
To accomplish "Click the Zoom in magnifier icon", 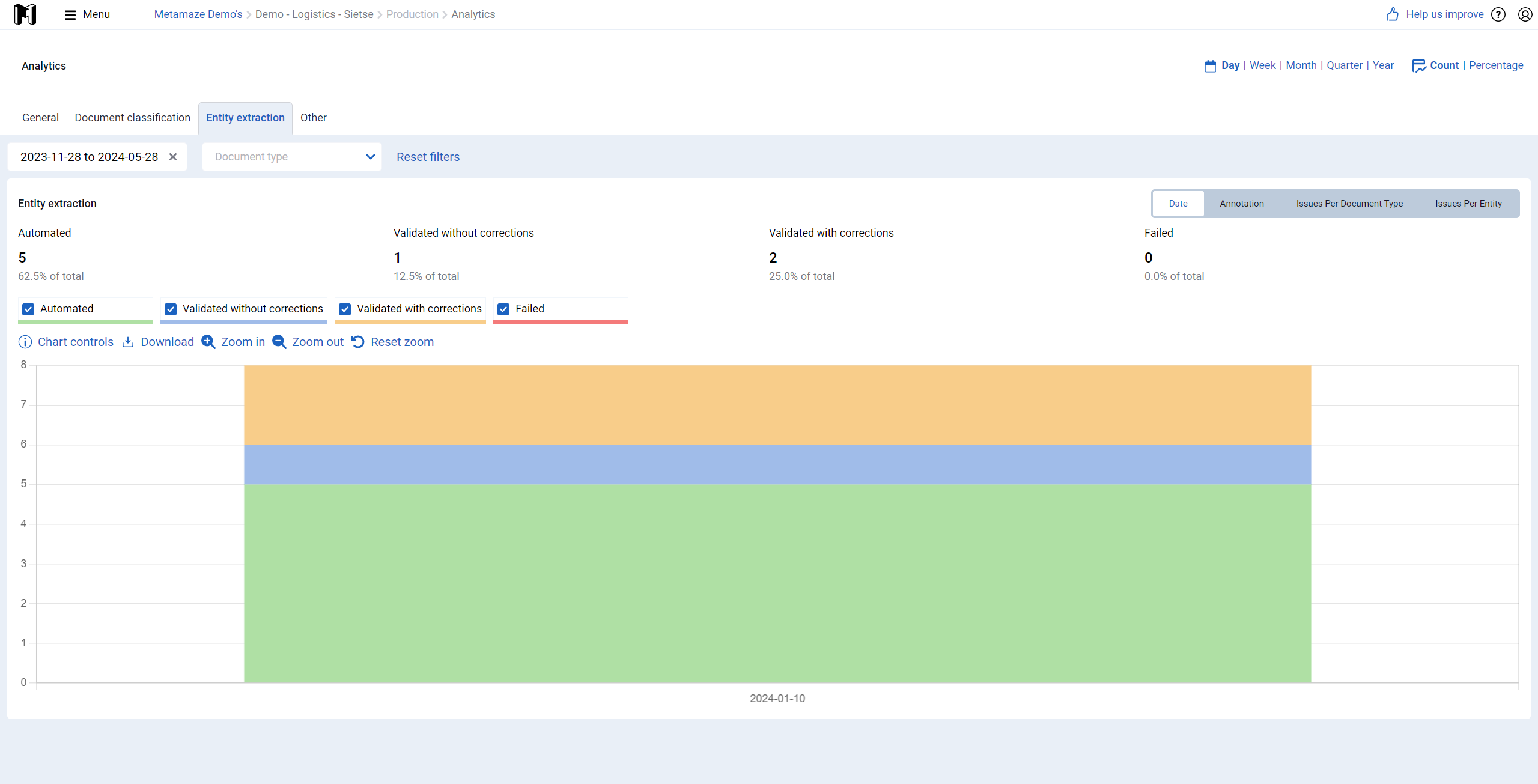I will [208, 342].
